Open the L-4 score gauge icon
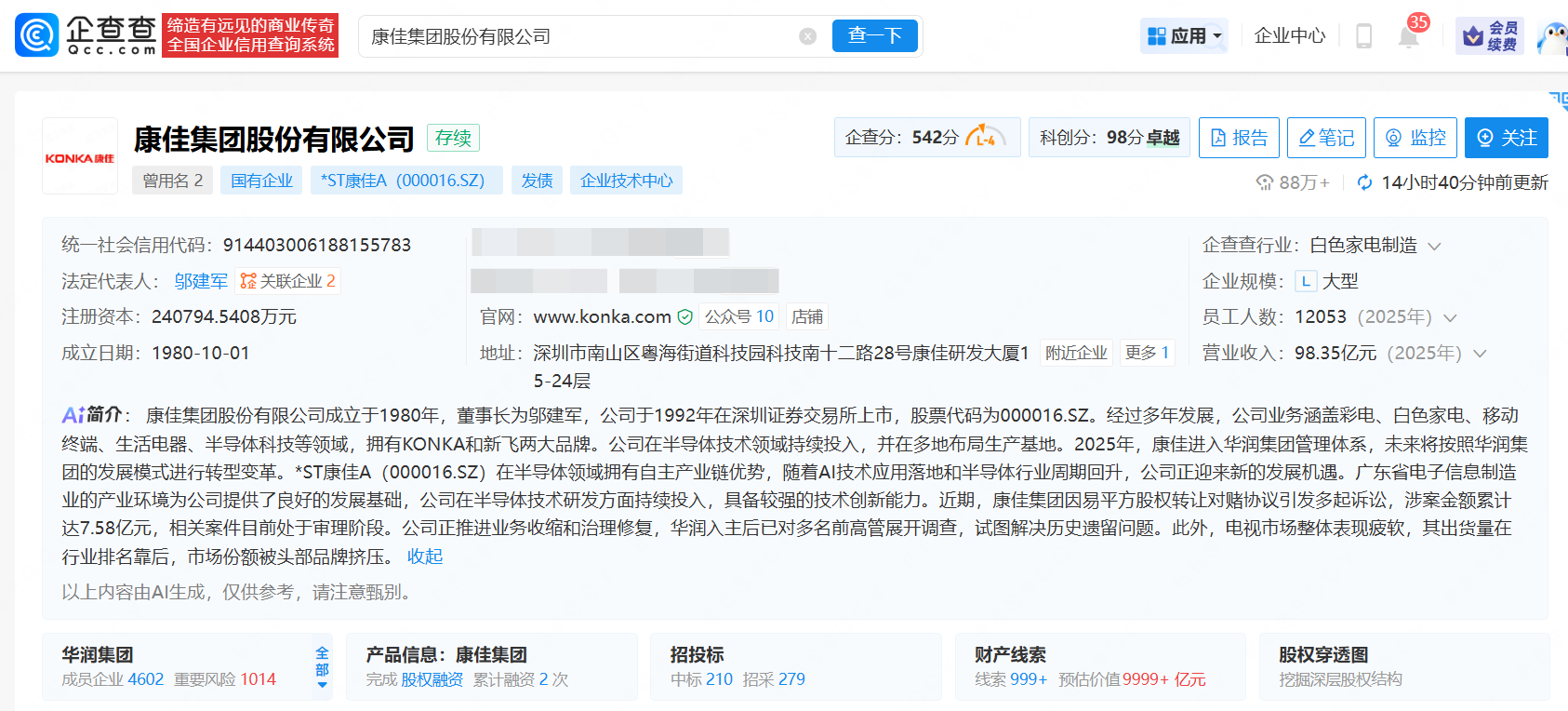This screenshot has width=1568, height=711. 986,138
